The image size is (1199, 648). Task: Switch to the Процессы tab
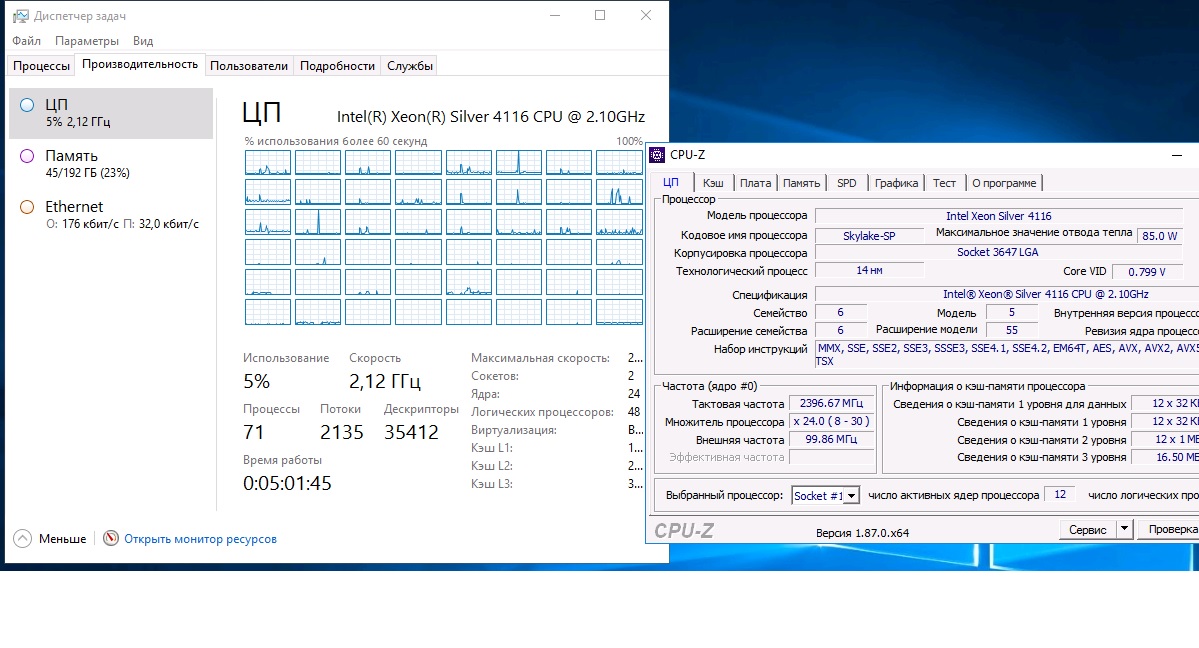click(x=41, y=66)
